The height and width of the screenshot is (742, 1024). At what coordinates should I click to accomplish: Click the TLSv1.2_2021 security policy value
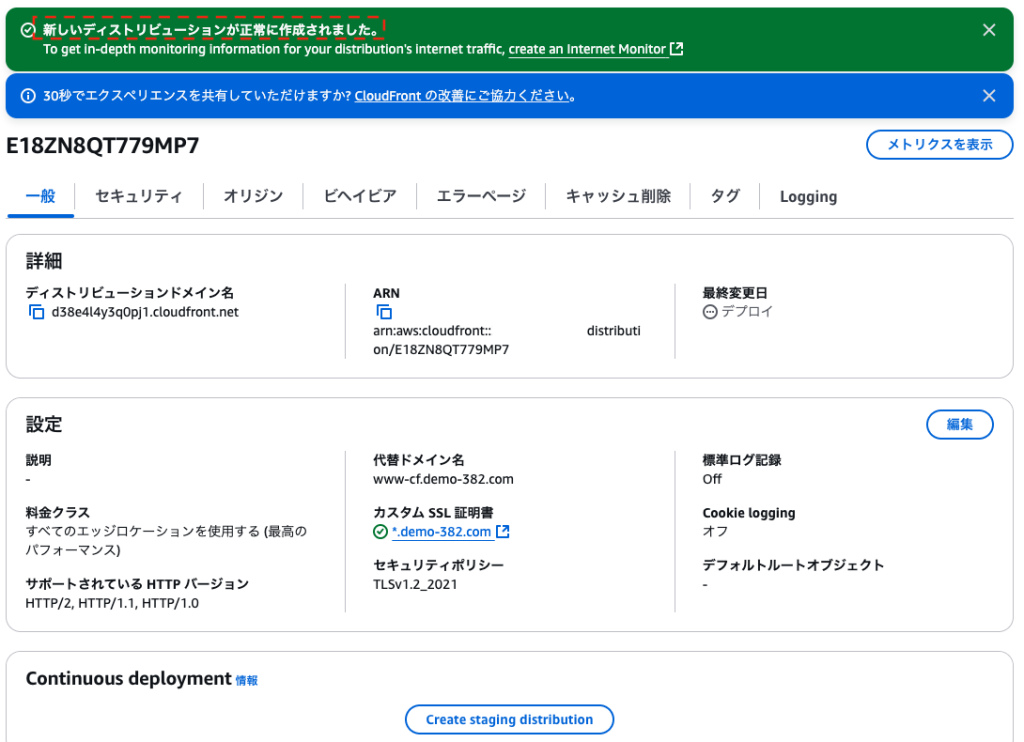click(x=415, y=585)
